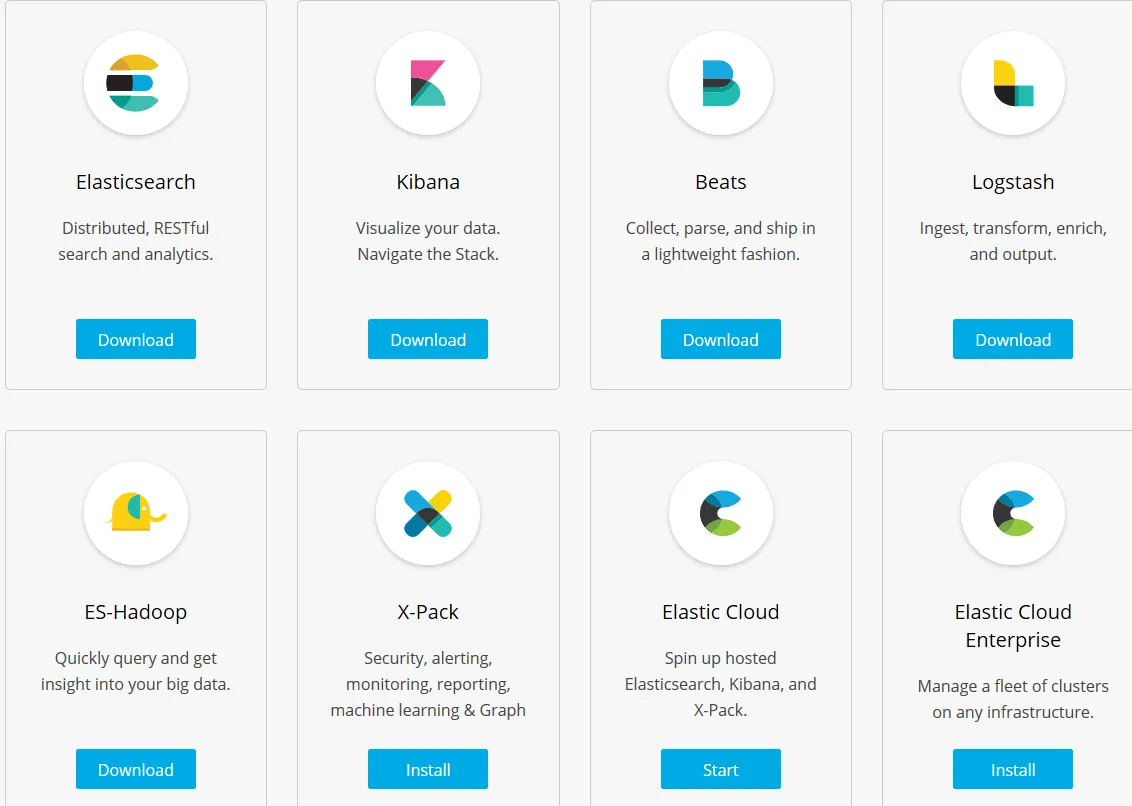The width and height of the screenshot is (1132, 806).
Task: Click the Logstash title text
Action: click(1013, 183)
